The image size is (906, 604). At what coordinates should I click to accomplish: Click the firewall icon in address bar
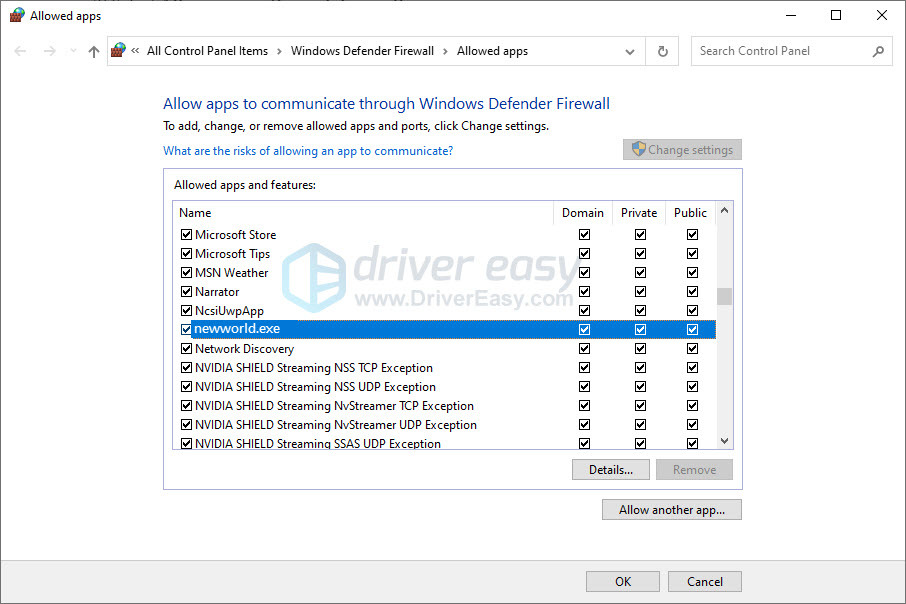click(118, 51)
